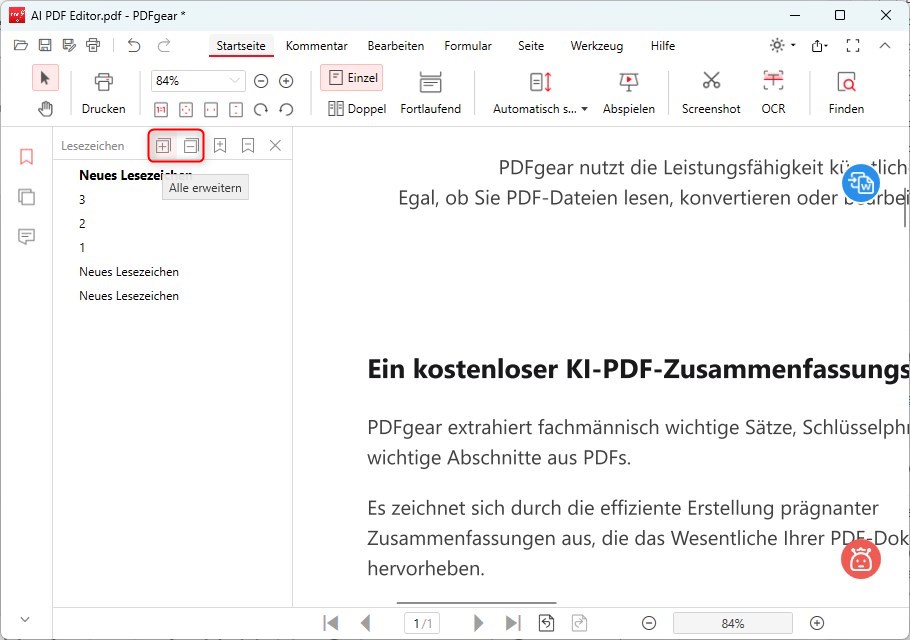Close the Lesezeichen panel
This screenshot has width=910, height=640.
tap(276, 146)
